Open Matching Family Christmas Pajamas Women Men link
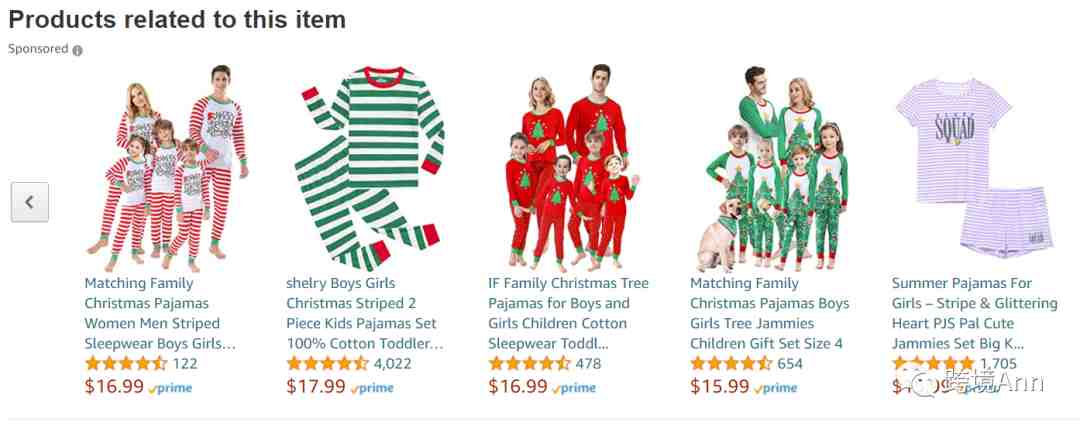Screen dimensions: 1080x429 160,313
